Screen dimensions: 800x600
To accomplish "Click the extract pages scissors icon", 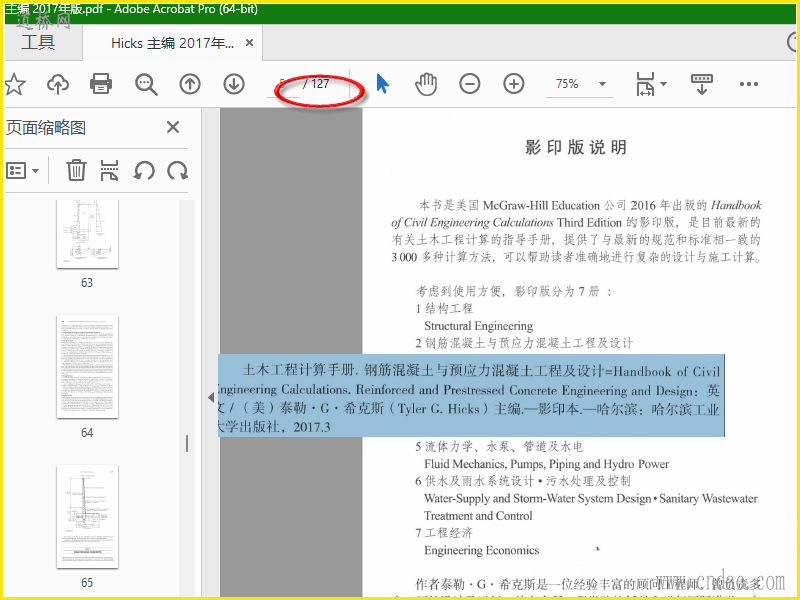I will (x=109, y=170).
